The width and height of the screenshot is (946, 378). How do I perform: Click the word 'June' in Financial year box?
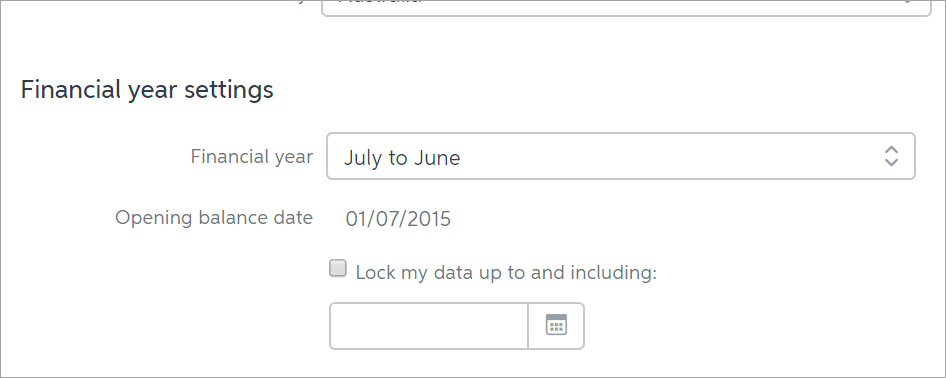437,157
